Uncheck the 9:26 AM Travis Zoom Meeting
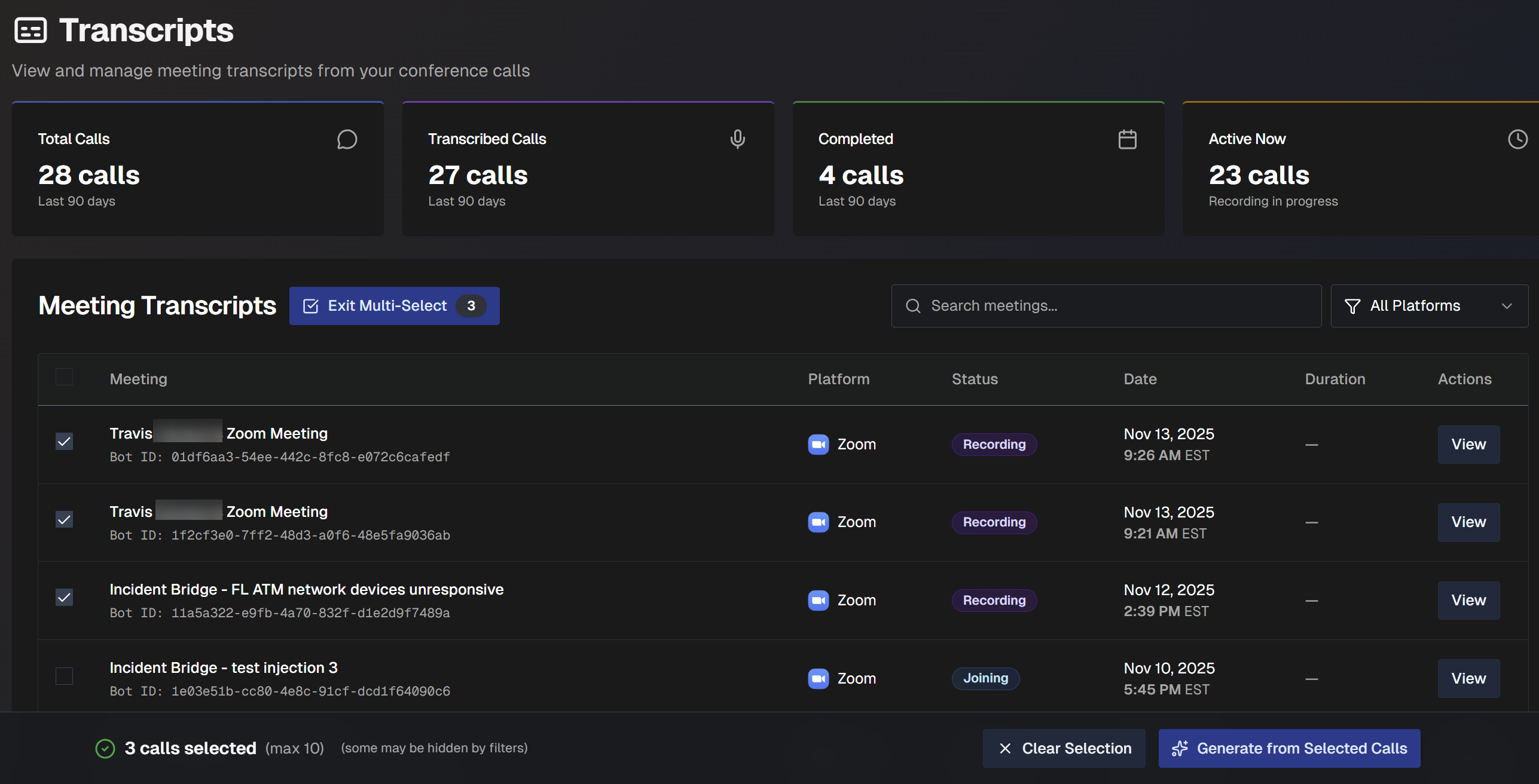 [64, 442]
